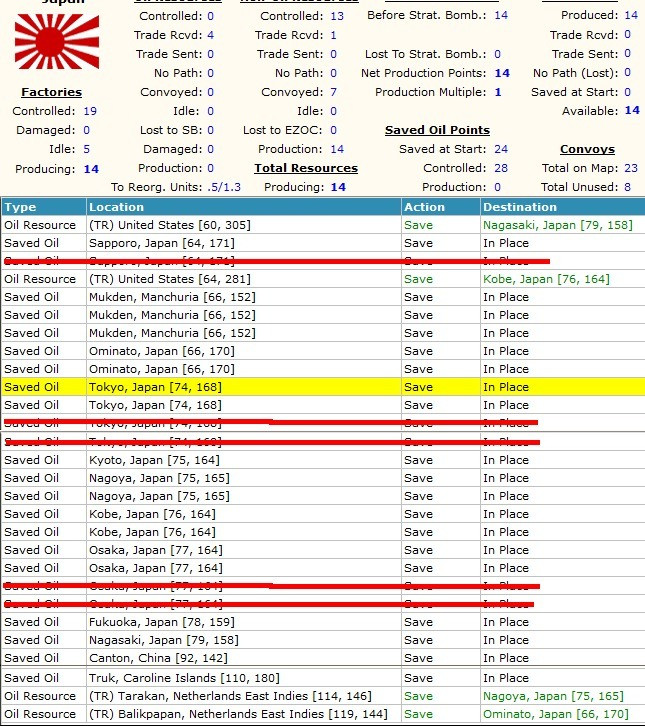Click Before Strat. Bomb. value 14

501,15
